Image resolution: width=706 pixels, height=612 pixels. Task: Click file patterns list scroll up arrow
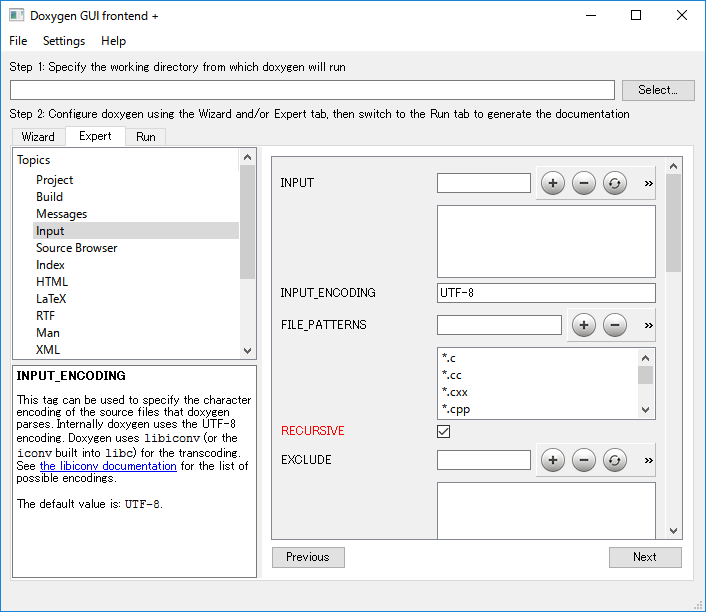point(645,358)
